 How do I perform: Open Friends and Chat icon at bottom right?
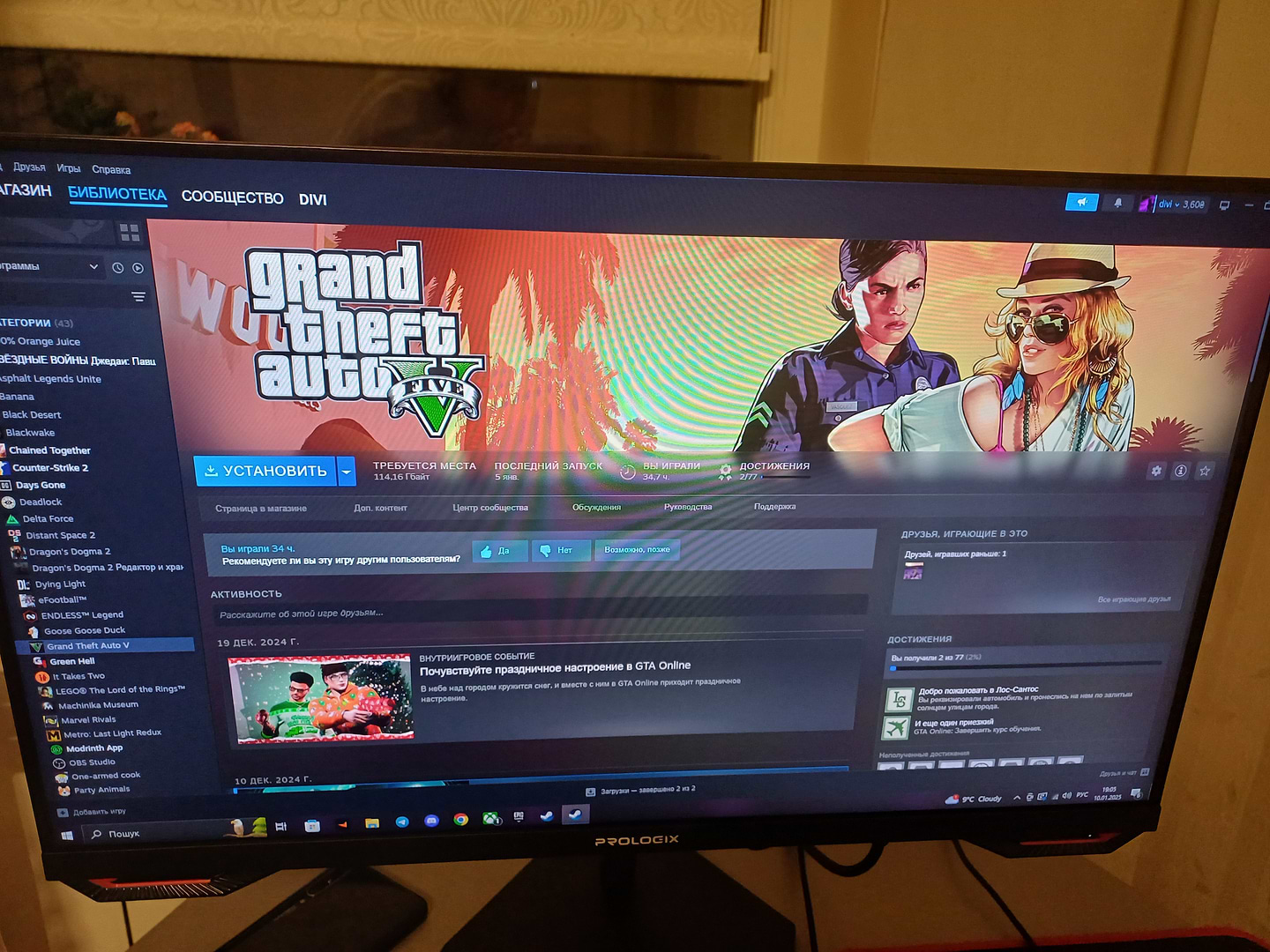click(x=1145, y=772)
